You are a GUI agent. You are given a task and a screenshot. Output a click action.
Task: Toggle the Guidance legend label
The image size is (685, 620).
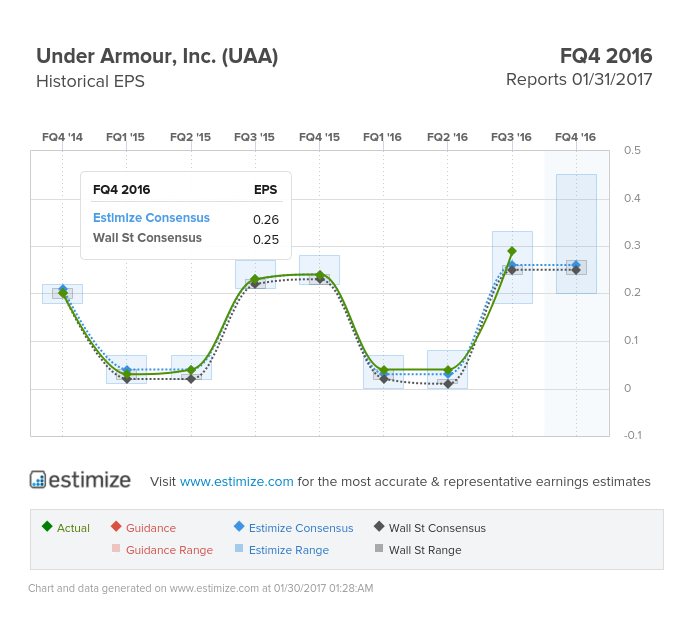pyautogui.click(x=151, y=528)
